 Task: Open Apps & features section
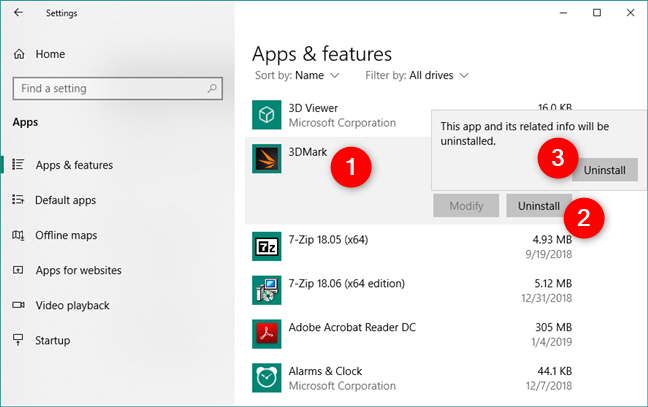74,165
